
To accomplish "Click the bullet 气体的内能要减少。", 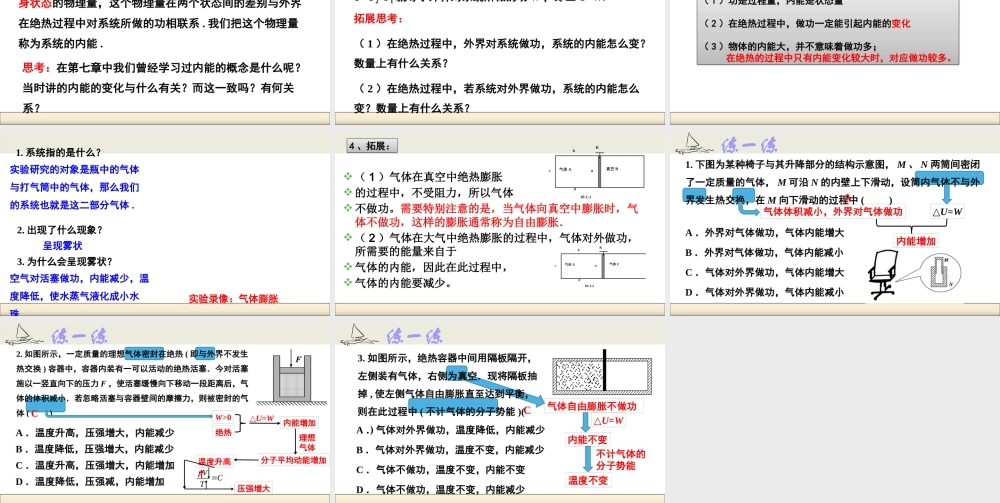I will pyautogui.click(x=403, y=282).
